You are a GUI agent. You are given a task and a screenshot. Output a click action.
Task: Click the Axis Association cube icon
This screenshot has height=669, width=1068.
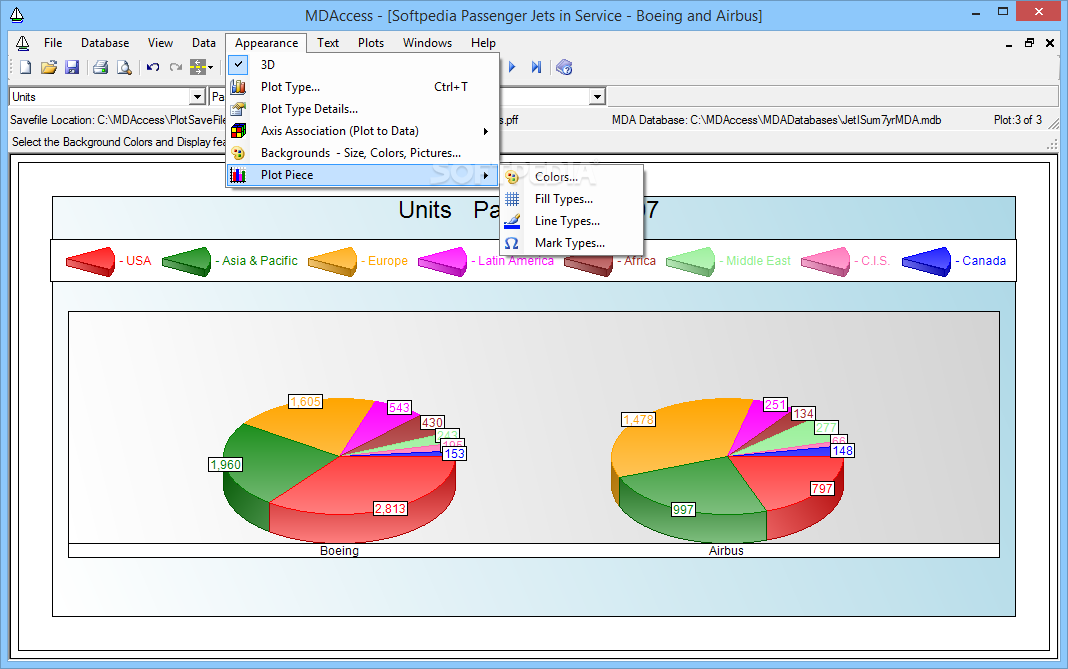(x=238, y=131)
